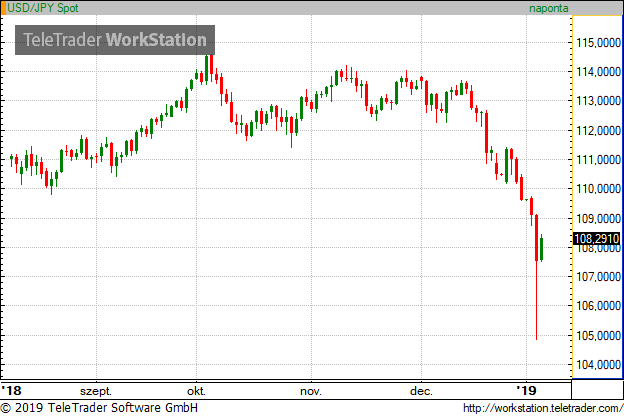Click the 104,0000 price axis label

click(599, 364)
